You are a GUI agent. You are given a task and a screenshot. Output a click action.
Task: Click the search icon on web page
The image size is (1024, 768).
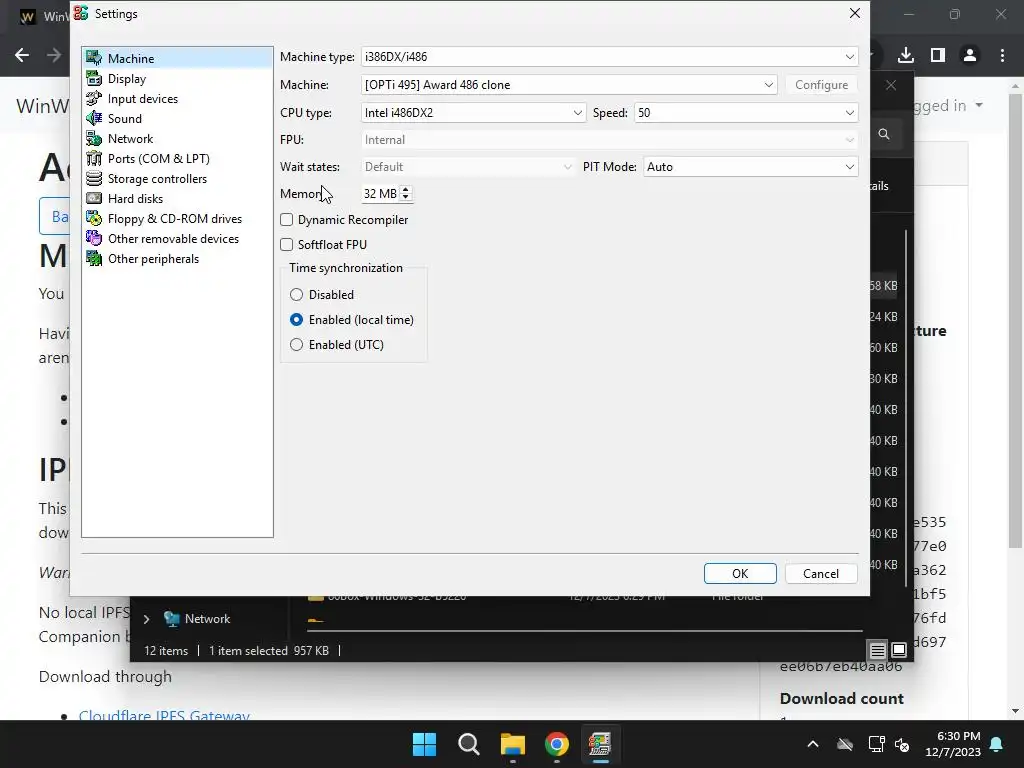pyautogui.click(x=884, y=134)
